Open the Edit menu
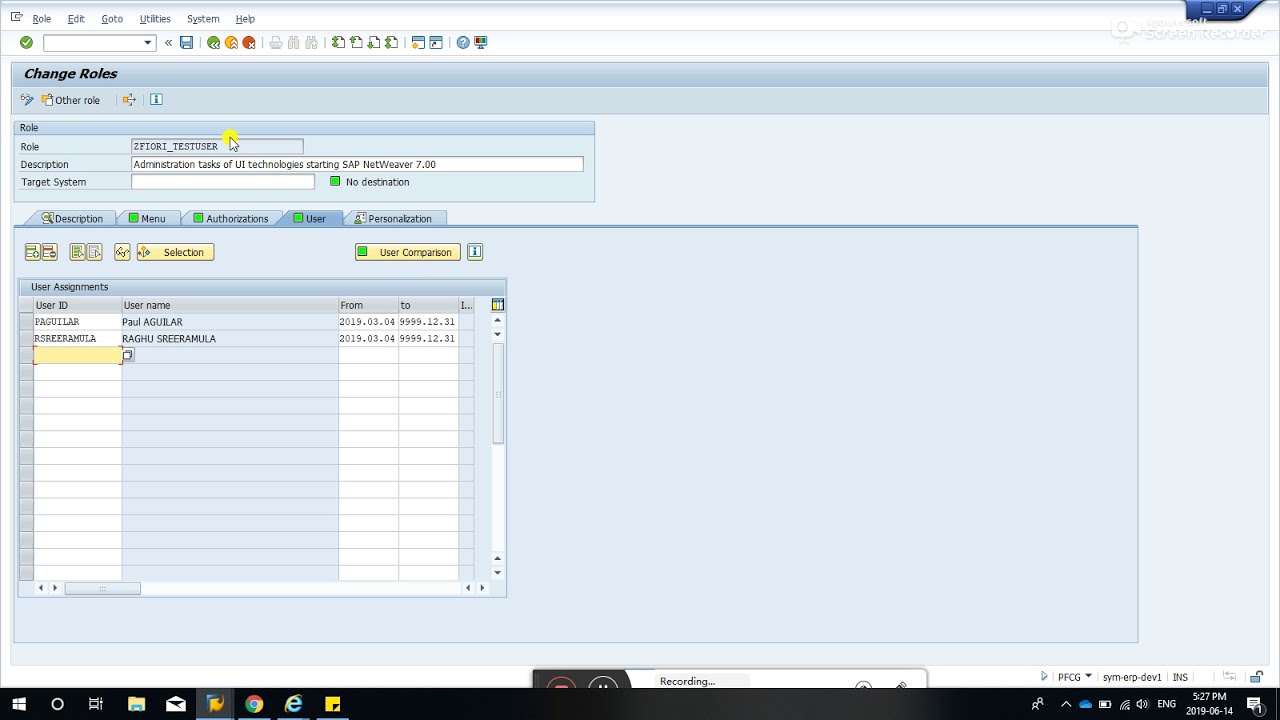The width and height of the screenshot is (1280, 720). pyautogui.click(x=76, y=18)
